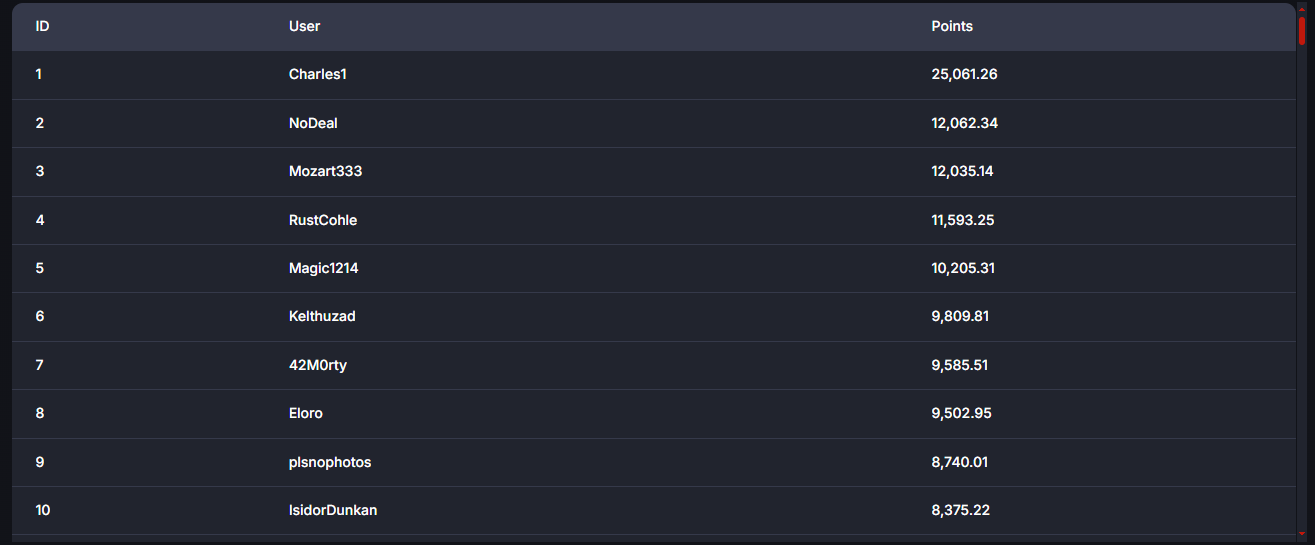
Task: Click the ID cell showing 10
Action: coord(43,510)
